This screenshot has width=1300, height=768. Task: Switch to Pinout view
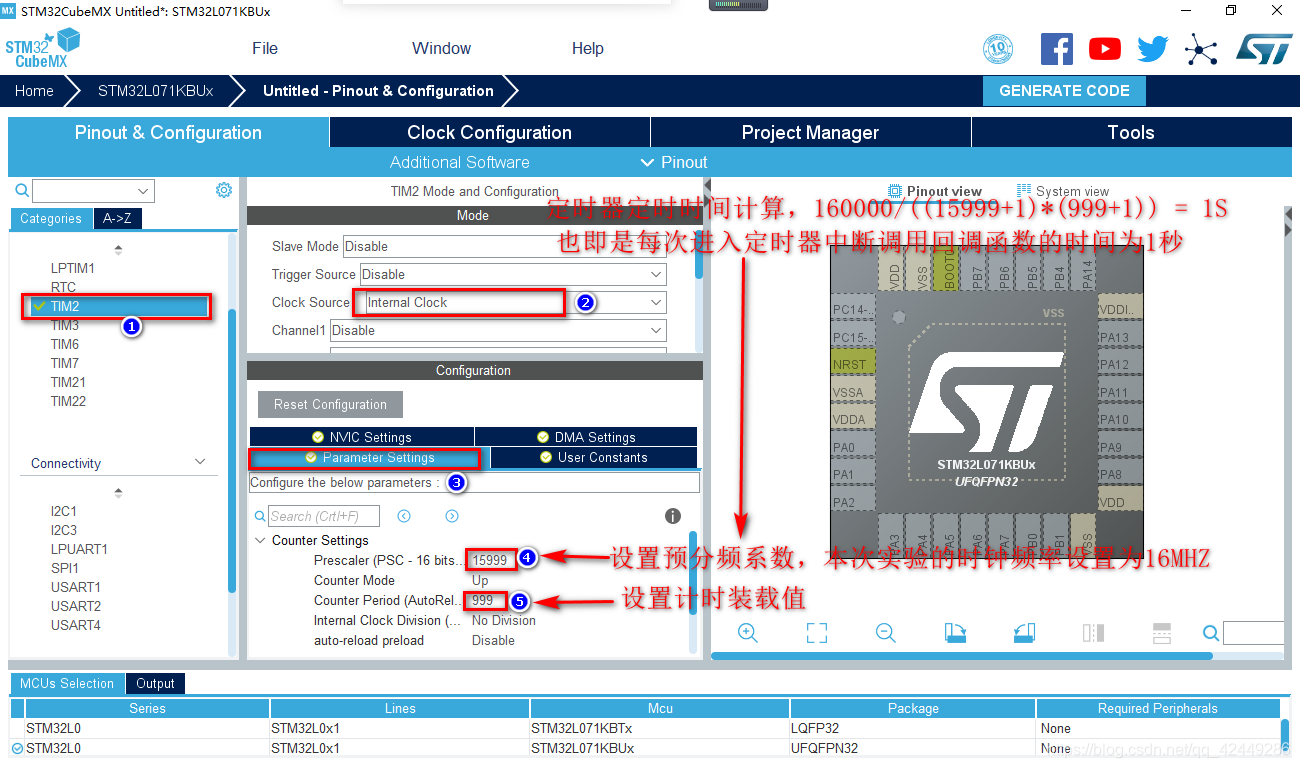click(935, 191)
